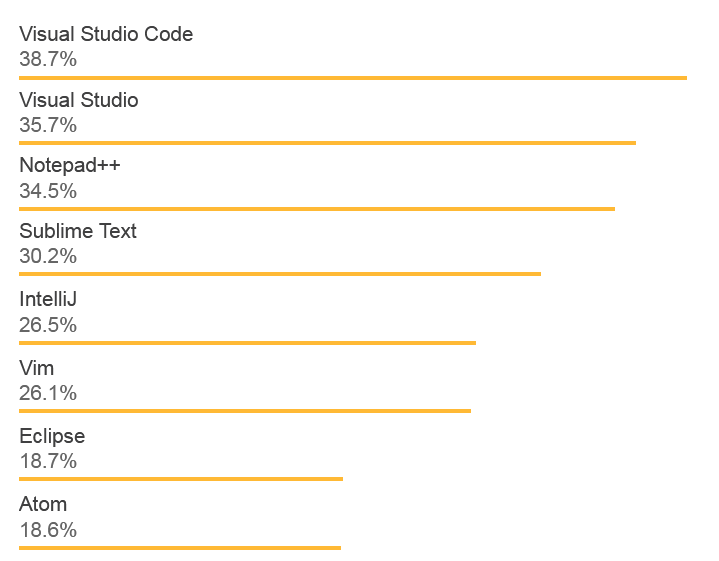Select the Sublime Text label

(78, 231)
